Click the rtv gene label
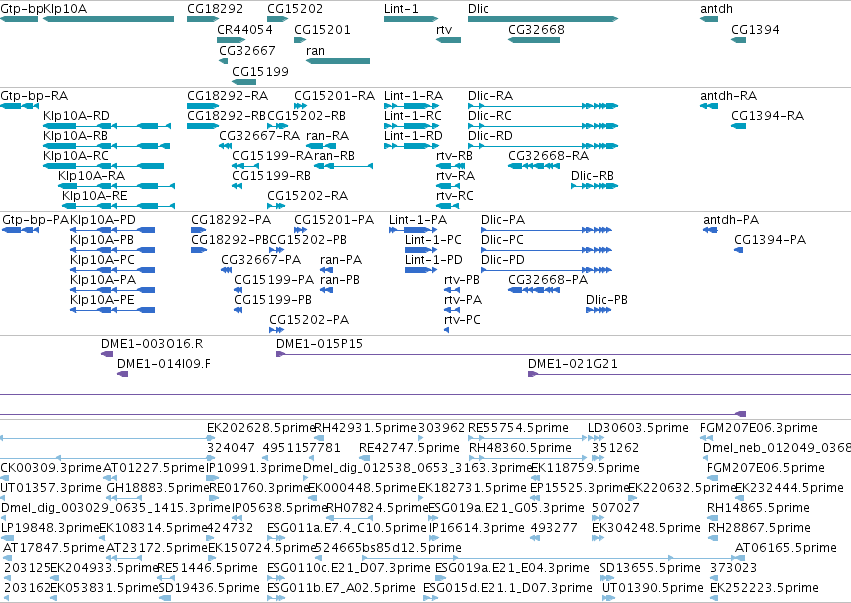Viewport: 851px width, 603px height. (x=444, y=29)
